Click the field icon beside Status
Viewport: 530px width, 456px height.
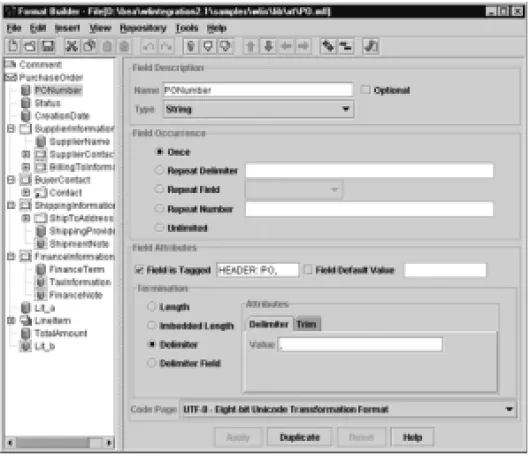26,103
